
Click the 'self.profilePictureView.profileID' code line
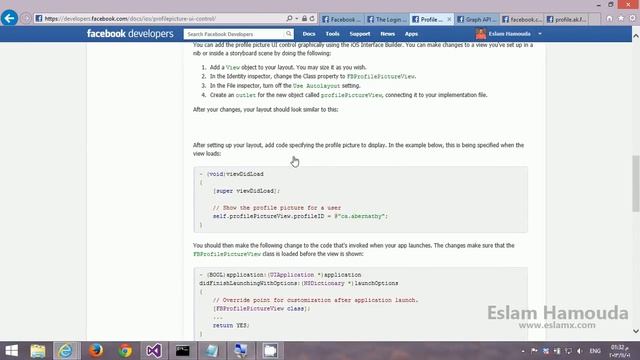[300, 216]
